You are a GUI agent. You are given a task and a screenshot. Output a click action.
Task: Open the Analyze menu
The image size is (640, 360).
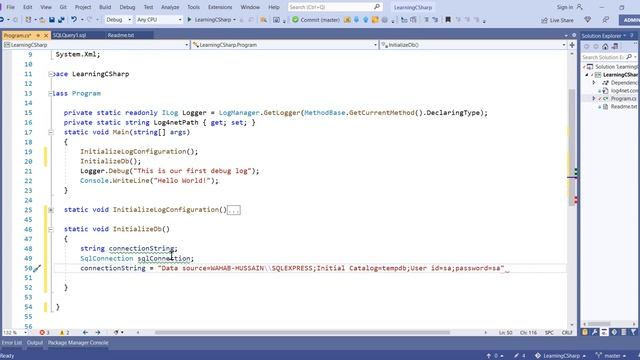(x=170, y=7)
